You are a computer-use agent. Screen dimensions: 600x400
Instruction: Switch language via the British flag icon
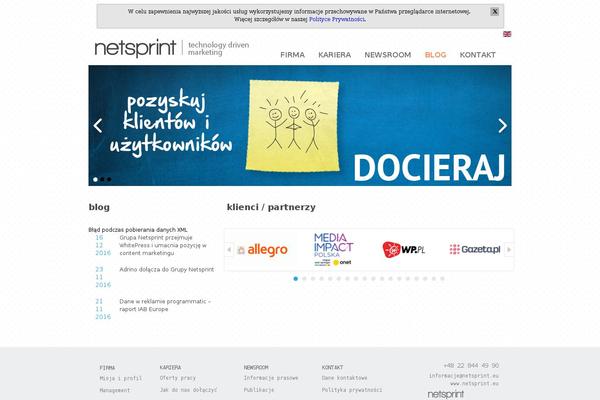[507, 34]
